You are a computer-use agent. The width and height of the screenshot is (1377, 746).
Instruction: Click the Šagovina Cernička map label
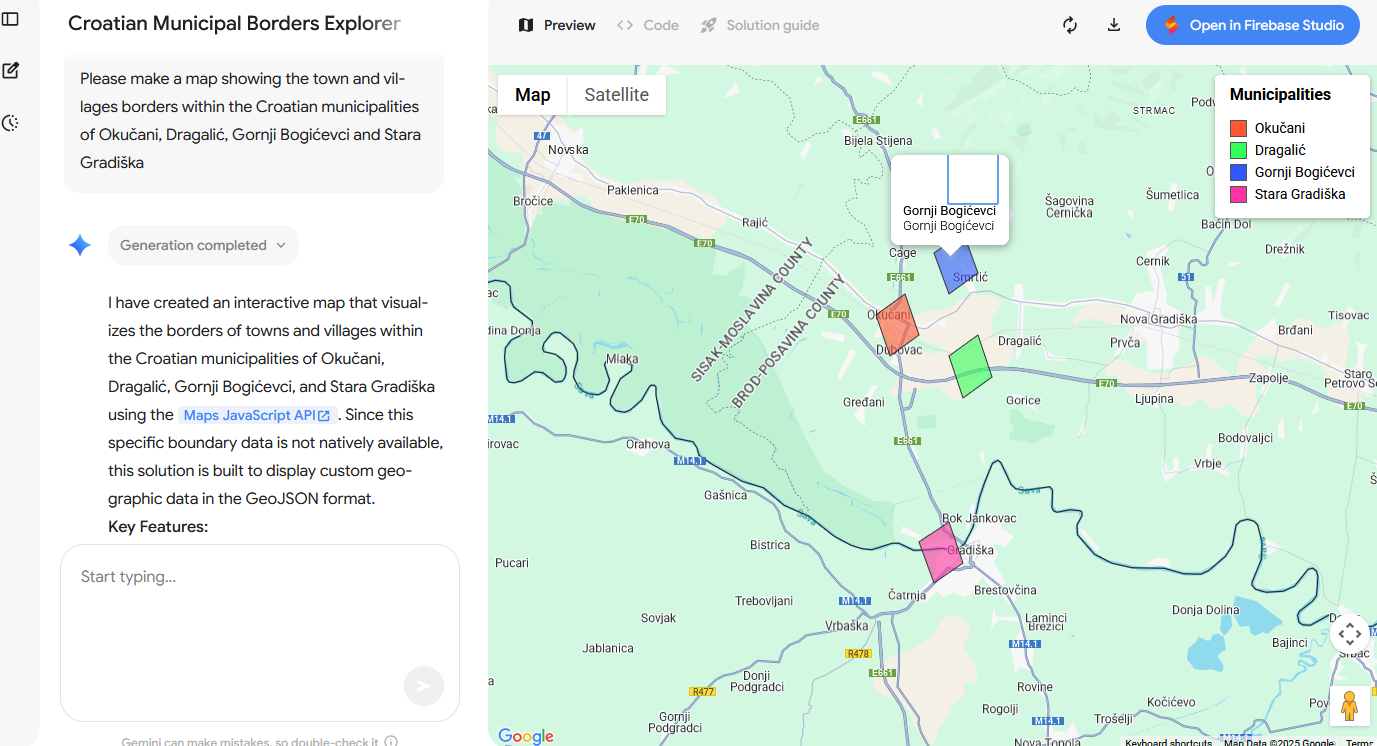[x=1069, y=207]
